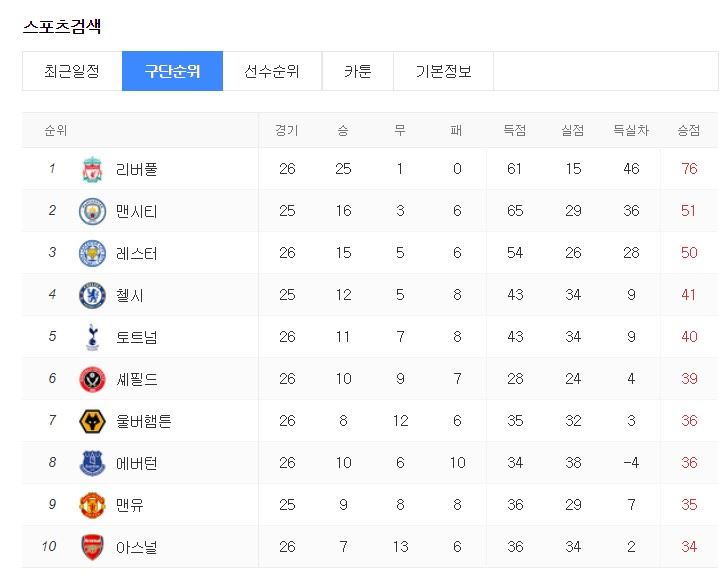Click the Manchester City crest icon
725x582 pixels.
click(x=92, y=211)
